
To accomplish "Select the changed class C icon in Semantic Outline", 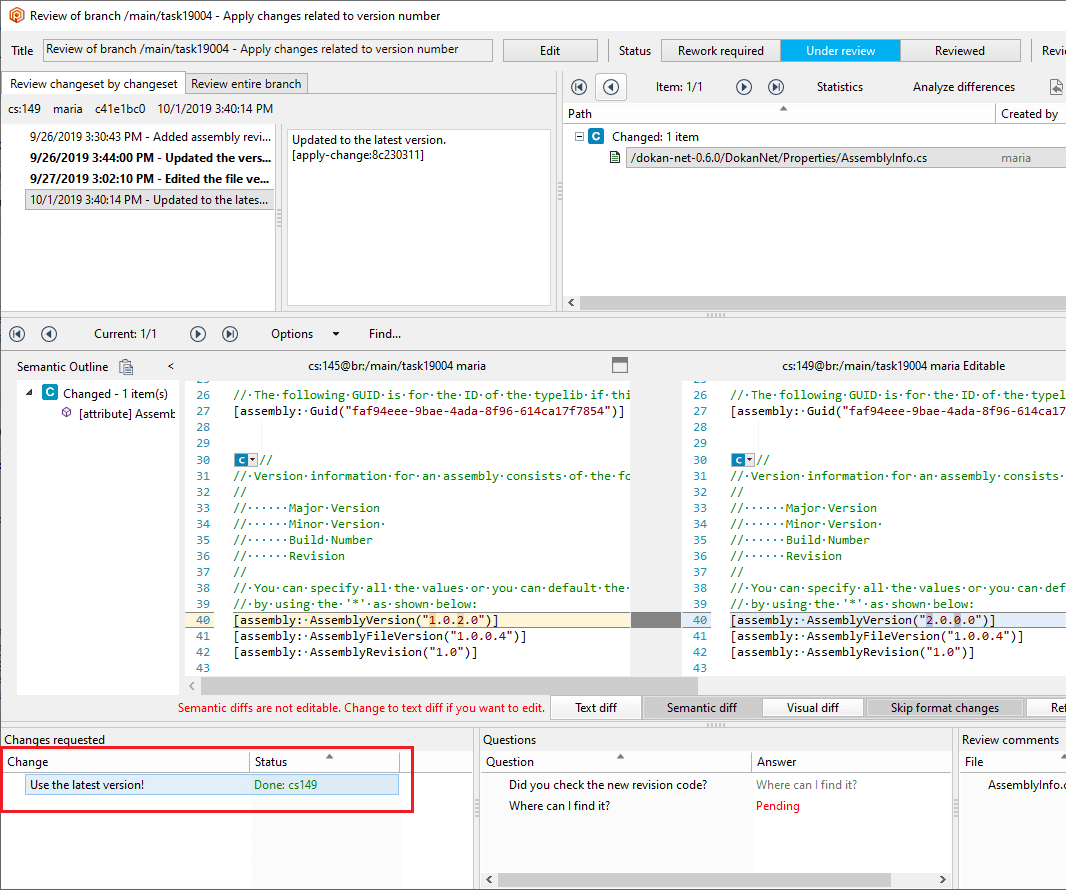I will point(50,392).
